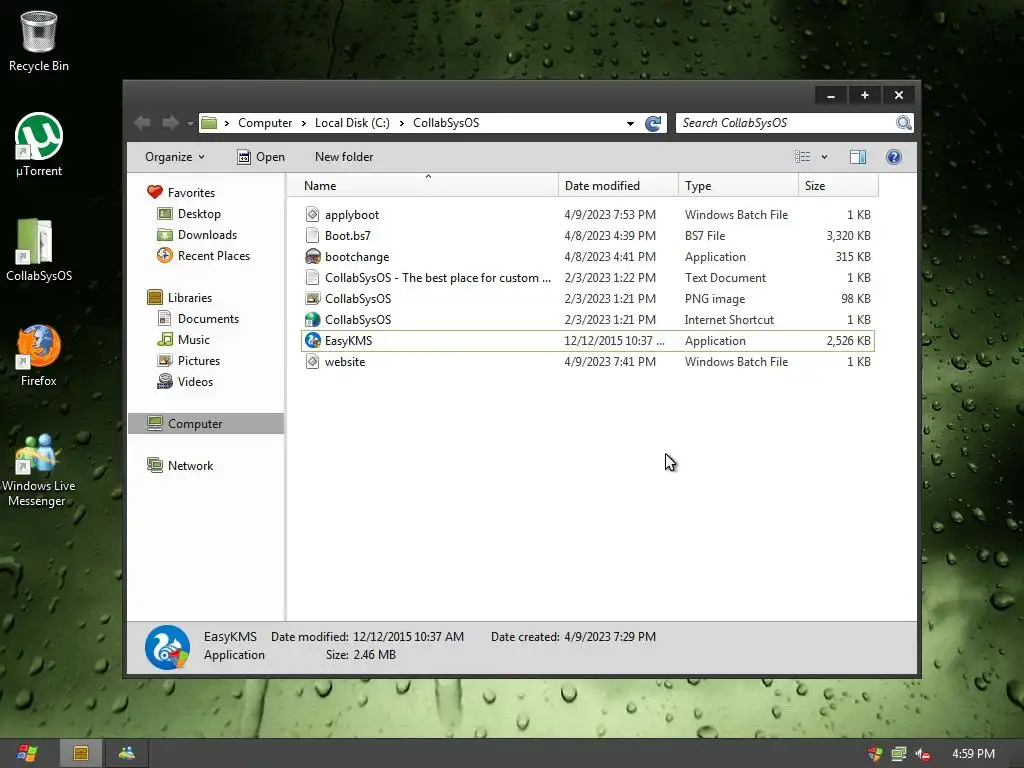
Task: Click the volume tray icon
Action: 922,754
